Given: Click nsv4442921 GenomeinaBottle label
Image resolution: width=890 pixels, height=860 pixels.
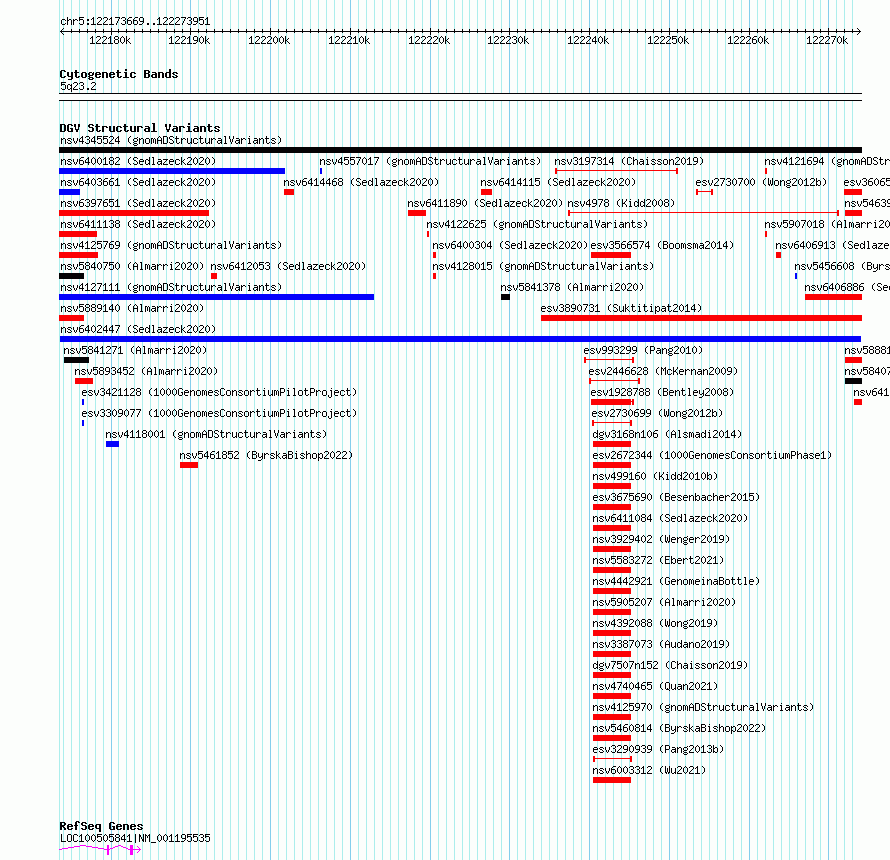Looking at the screenshot, I should 676,581.
